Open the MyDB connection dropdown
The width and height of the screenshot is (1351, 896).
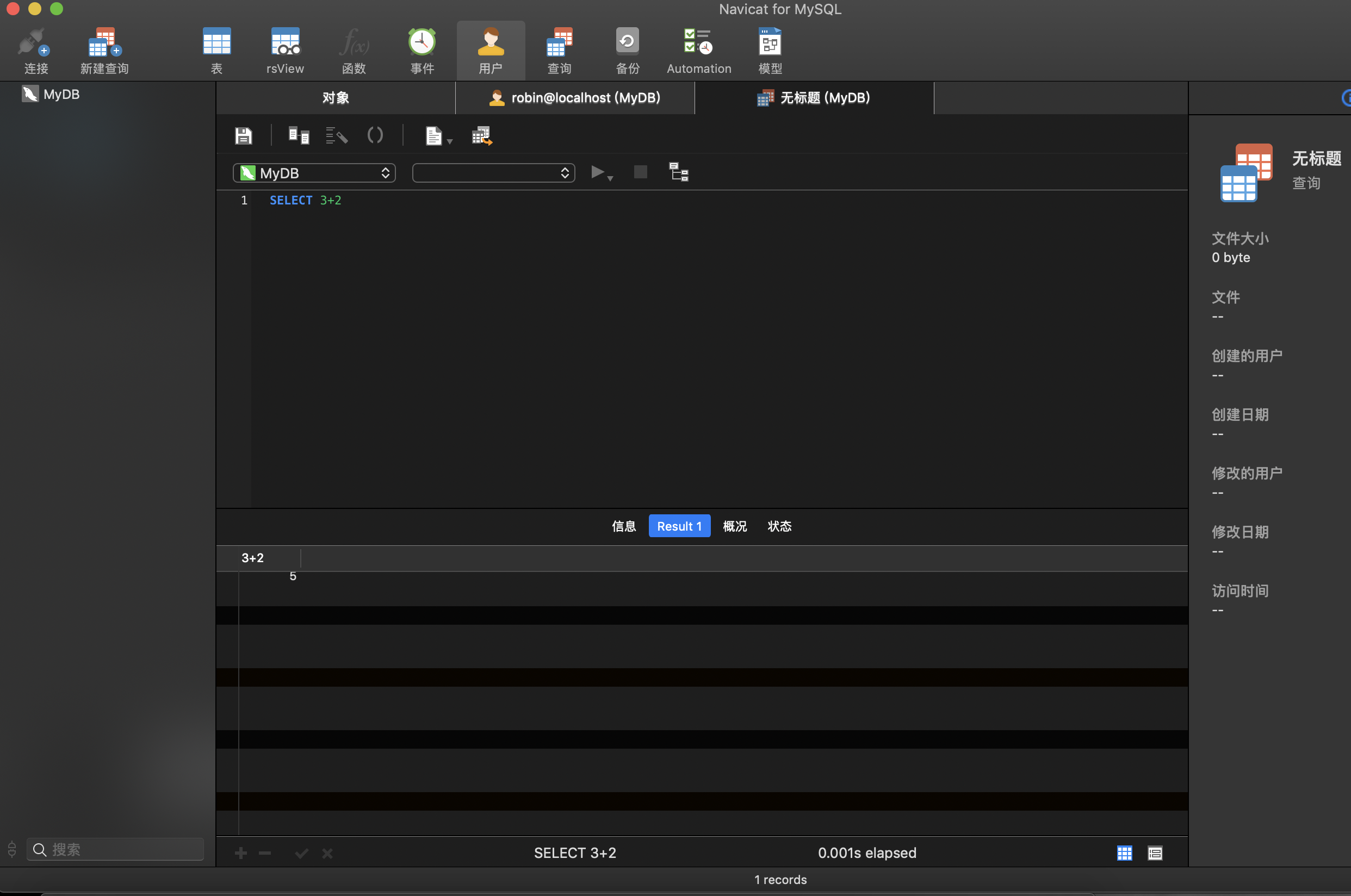(314, 172)
